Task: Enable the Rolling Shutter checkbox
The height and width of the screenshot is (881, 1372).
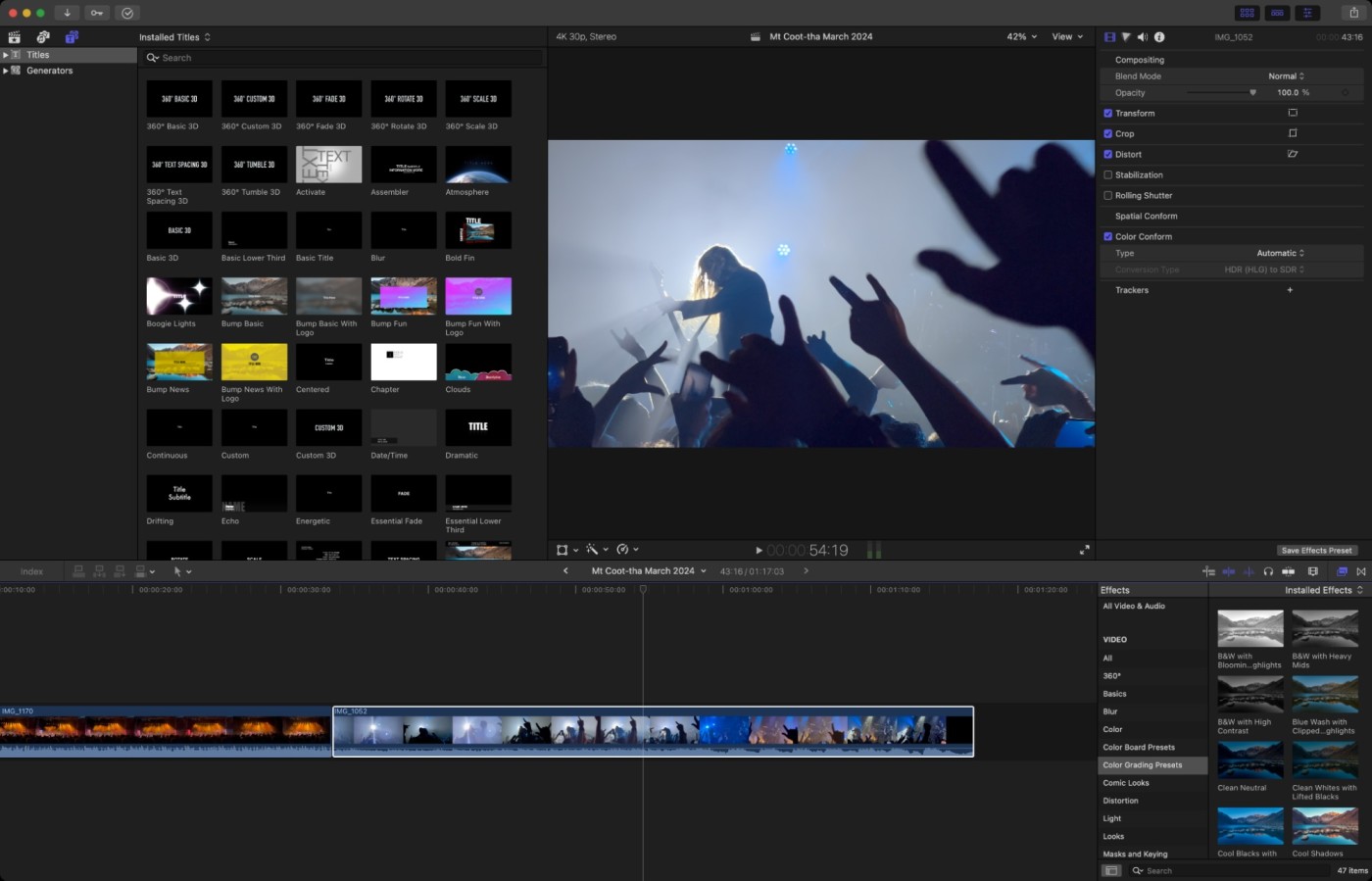Action: [1108, 195]
